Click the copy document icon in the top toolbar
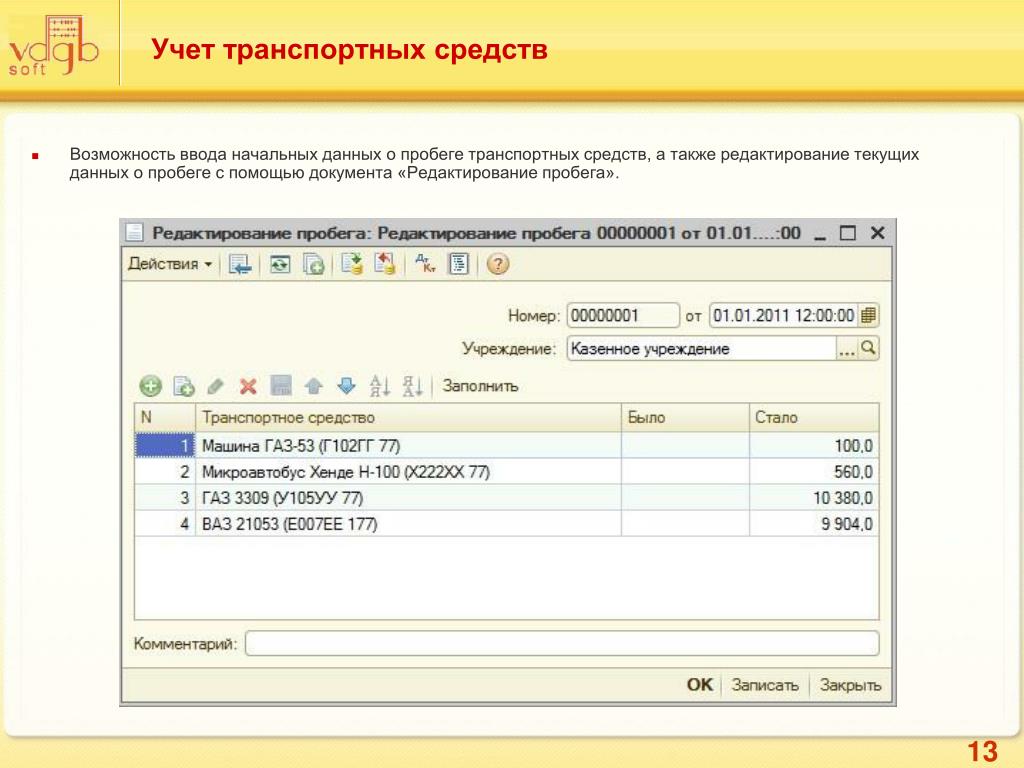This screenshot has width=1024, height=768. (313, 264)
